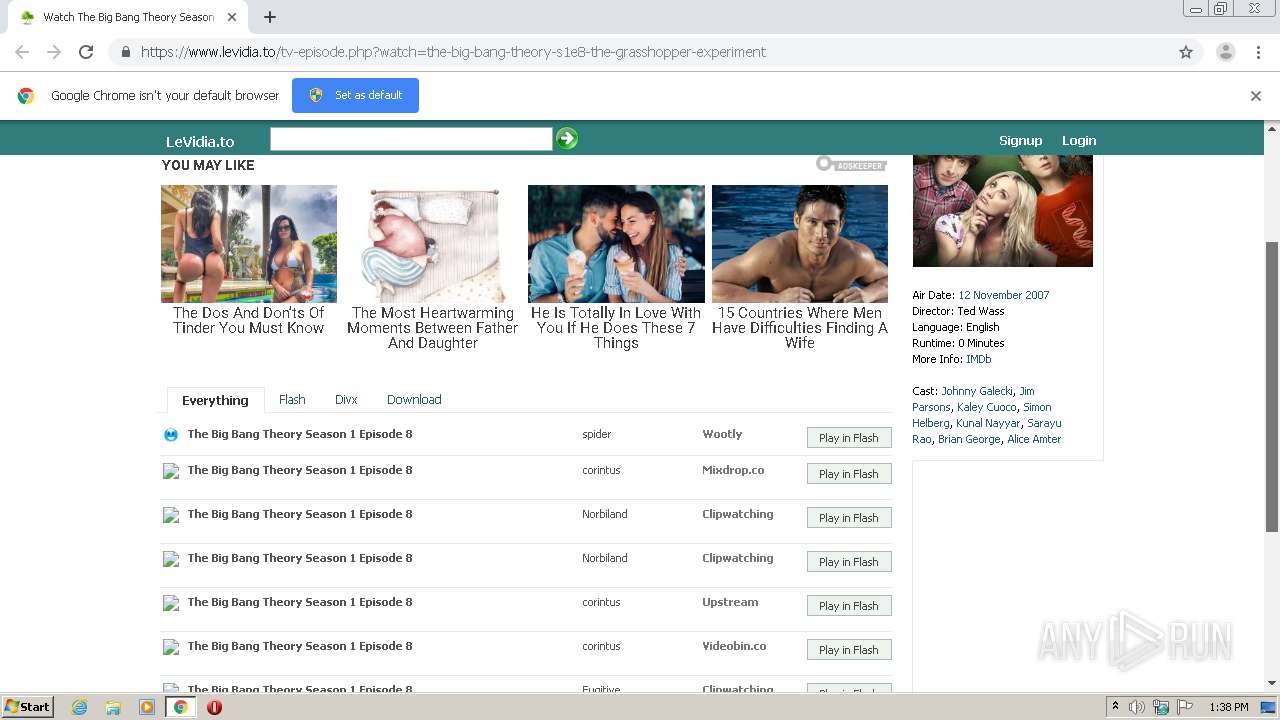
Task: Select the Everything tab
Action: tap(215, 400)
